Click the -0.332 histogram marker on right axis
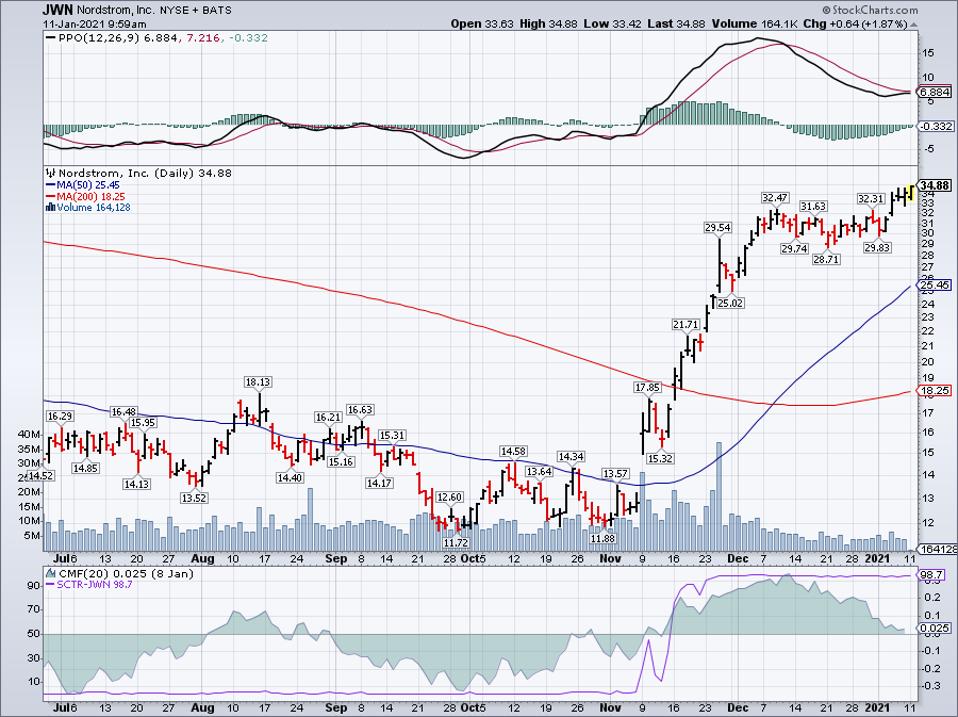This screenshot has height=717, width=958. [935, 126]
